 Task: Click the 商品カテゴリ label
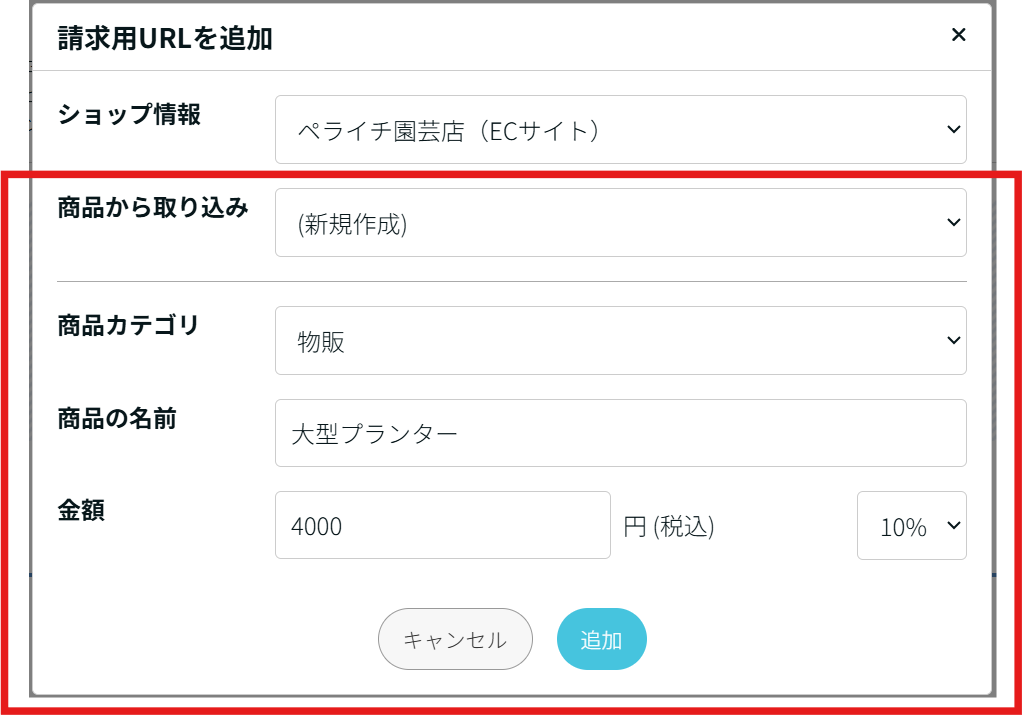pos(129,325)
